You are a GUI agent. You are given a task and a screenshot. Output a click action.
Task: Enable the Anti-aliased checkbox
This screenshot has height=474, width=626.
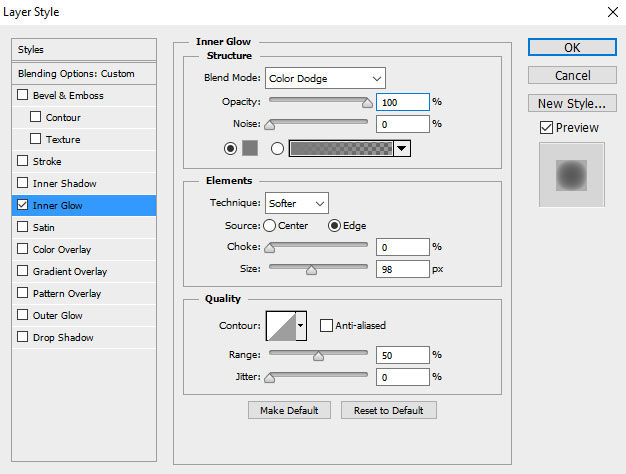click(x=326, y=325)
